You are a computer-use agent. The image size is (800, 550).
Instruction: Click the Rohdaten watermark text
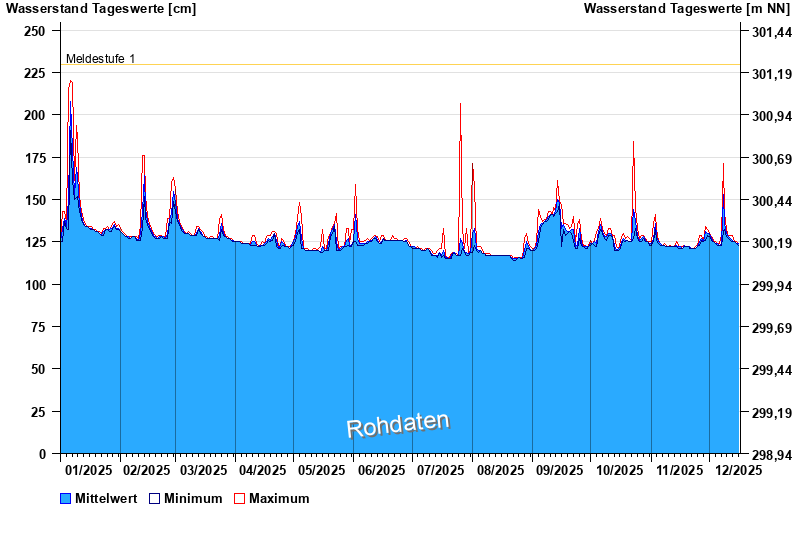coord(398,425)
